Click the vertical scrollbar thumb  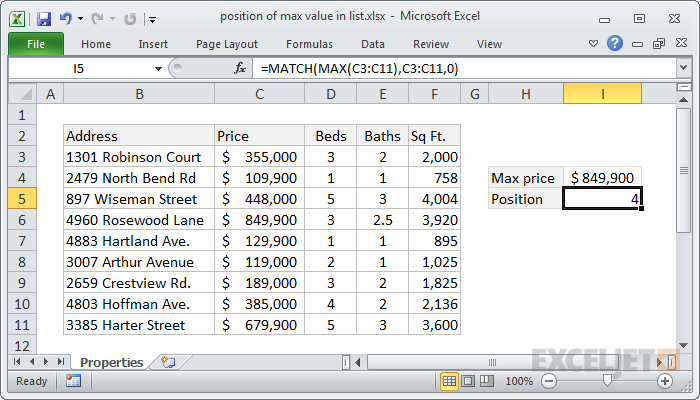pyautogui.click(x=683, y=170)
